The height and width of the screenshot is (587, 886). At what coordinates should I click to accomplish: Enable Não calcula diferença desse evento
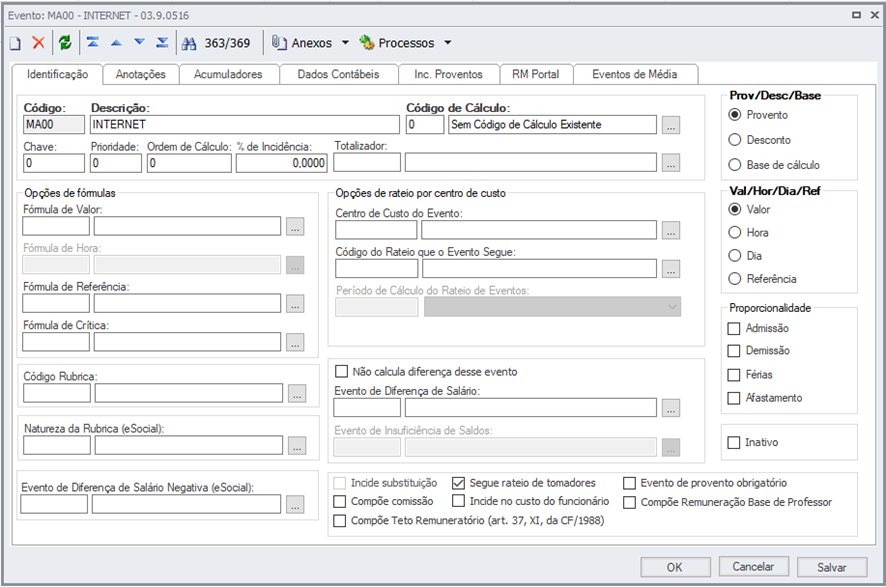341,371
